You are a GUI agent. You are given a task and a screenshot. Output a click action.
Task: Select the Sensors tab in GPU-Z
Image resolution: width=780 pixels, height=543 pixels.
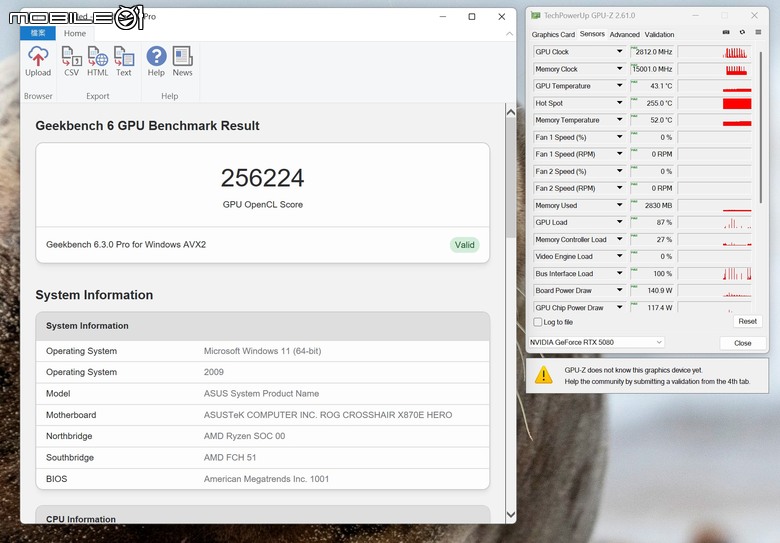click(592, 34)
